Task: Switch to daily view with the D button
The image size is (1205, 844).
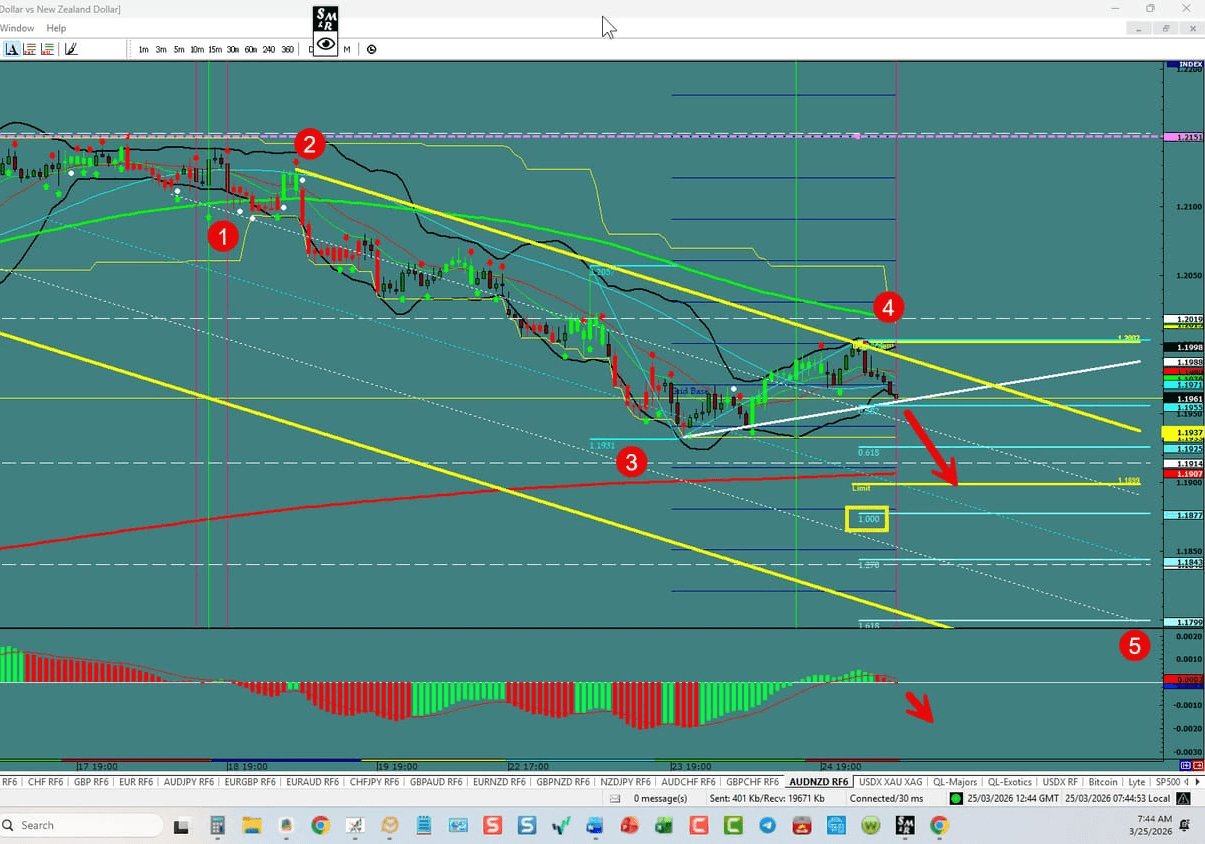Action: (x=311, y=48)
